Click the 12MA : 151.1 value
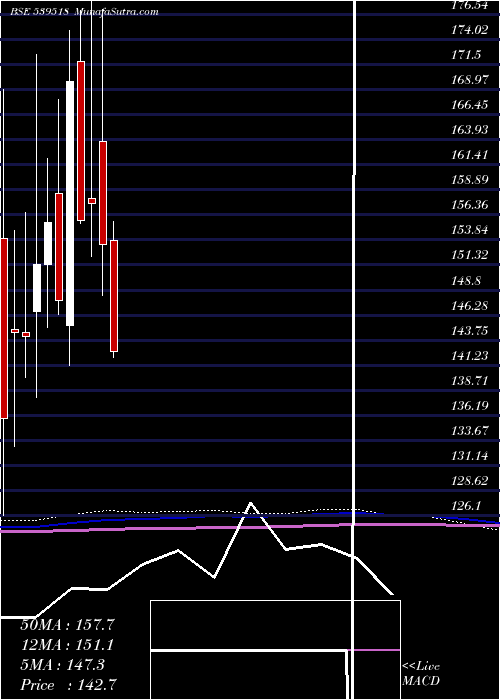The width and height of the screenshot is (500, 700). [x=67, y=645]
